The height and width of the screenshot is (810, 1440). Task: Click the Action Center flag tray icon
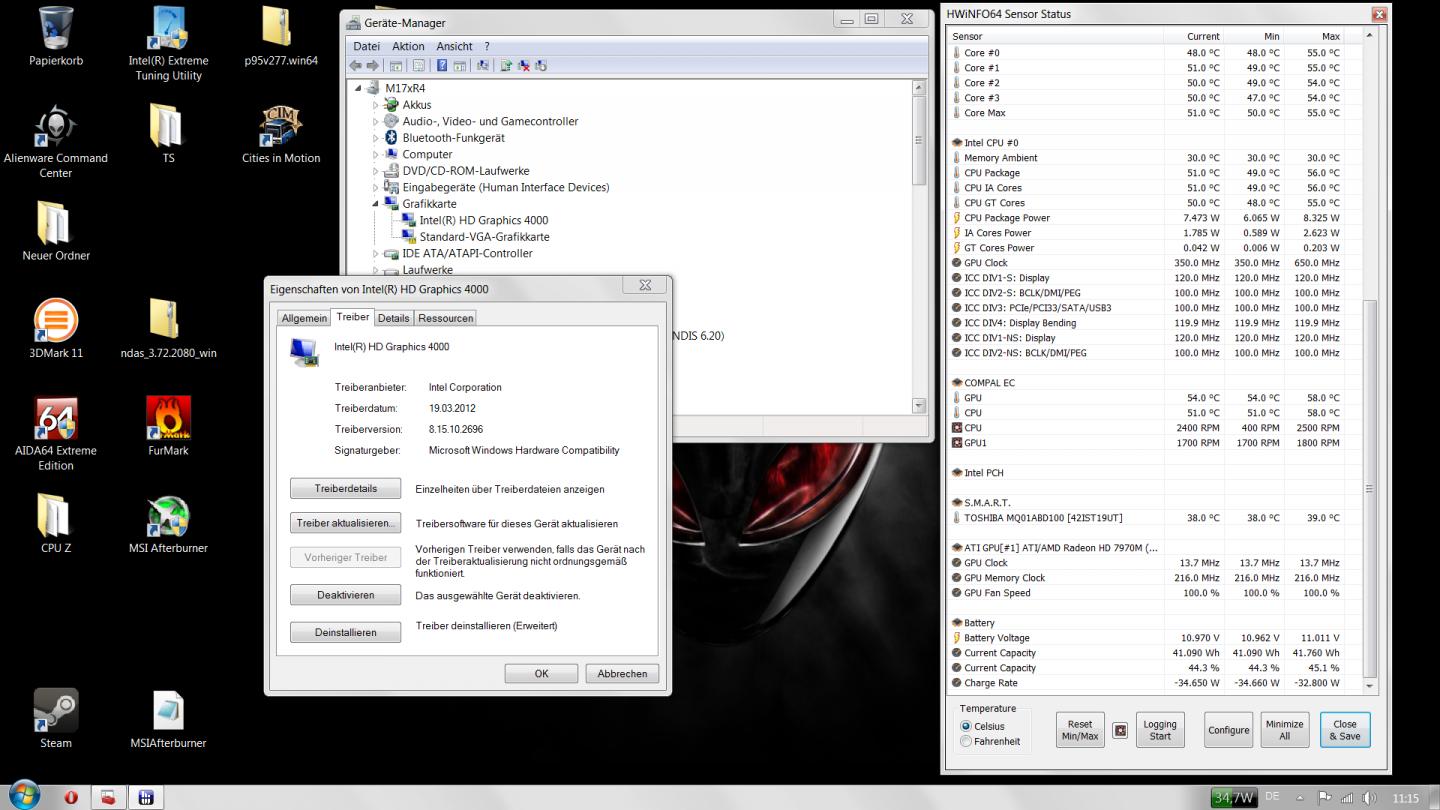(1325, 798)
